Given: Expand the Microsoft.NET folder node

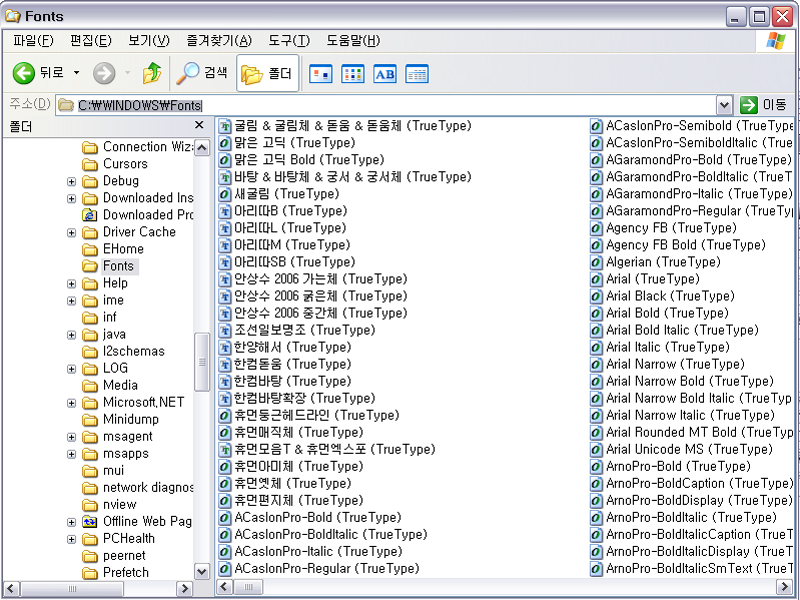Looking at the screenshot, I should pyautogui.click(x=71, y=403).
